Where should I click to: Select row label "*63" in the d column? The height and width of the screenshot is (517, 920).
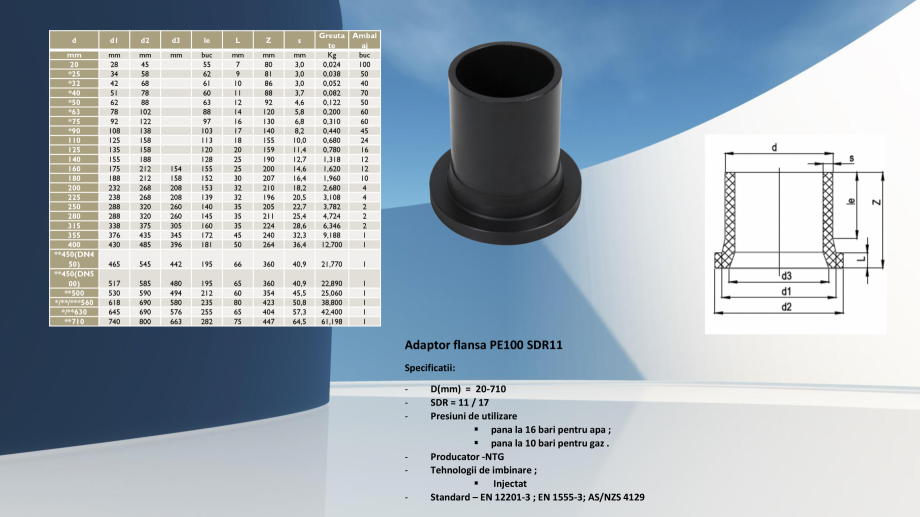pos(74,111)
